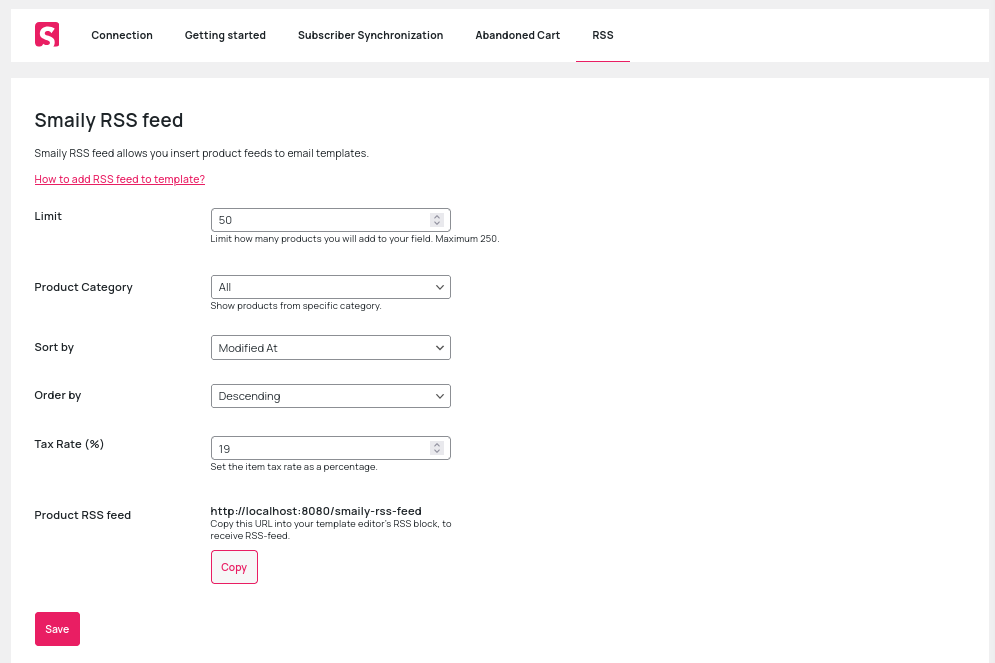The height and width of the screenshot is (663, 995).
Task: Open the Order by dropdown
Action: coord(330,396)
